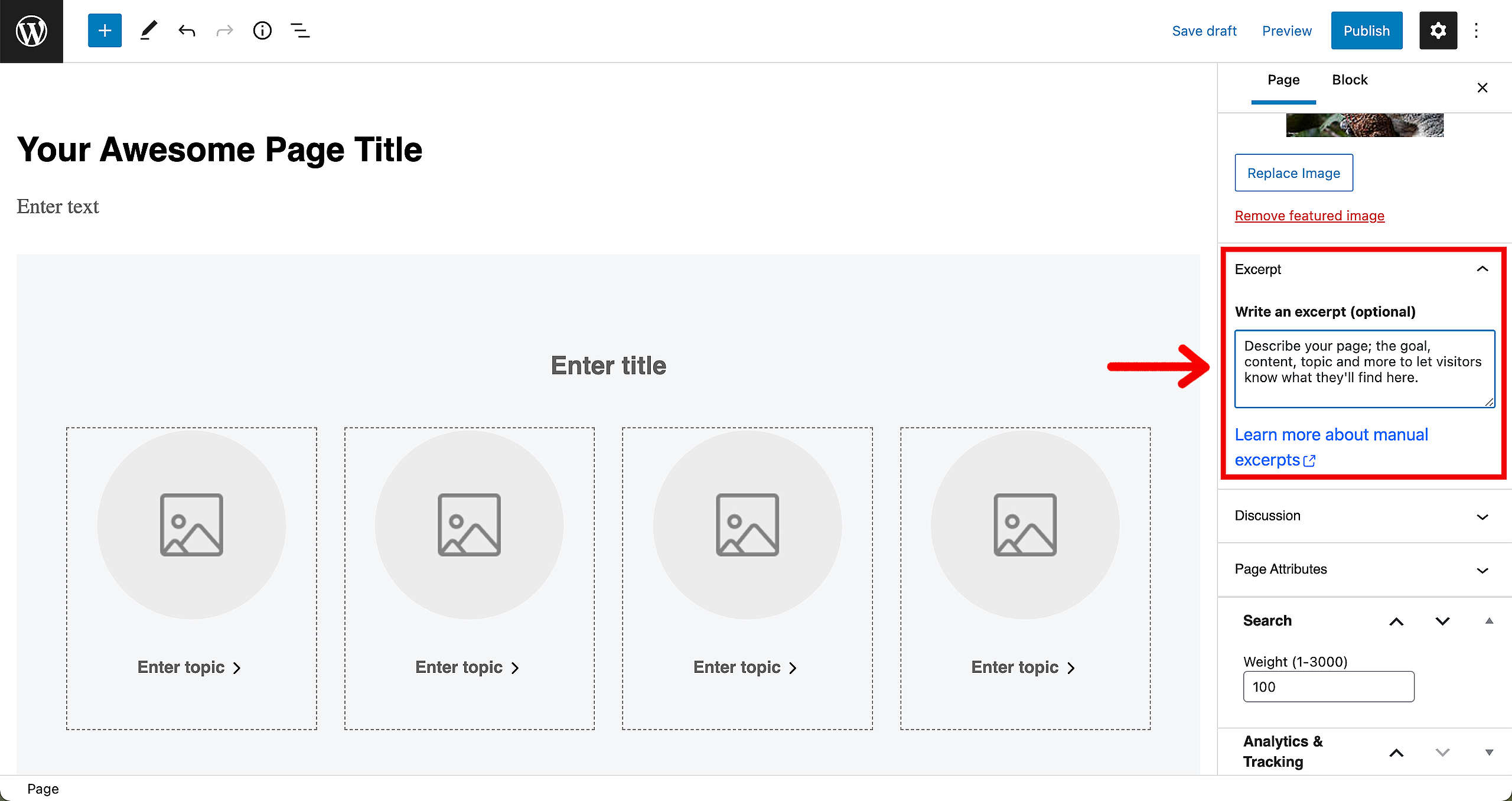
Task: Open the three-dot Options menu
Action: (x=1476, y=31)
